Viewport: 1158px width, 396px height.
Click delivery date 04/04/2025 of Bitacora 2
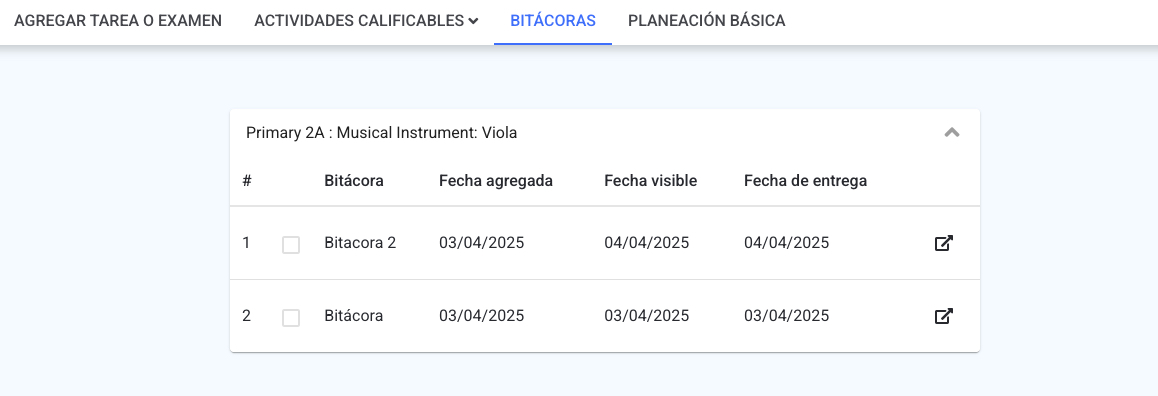(787, 242)
